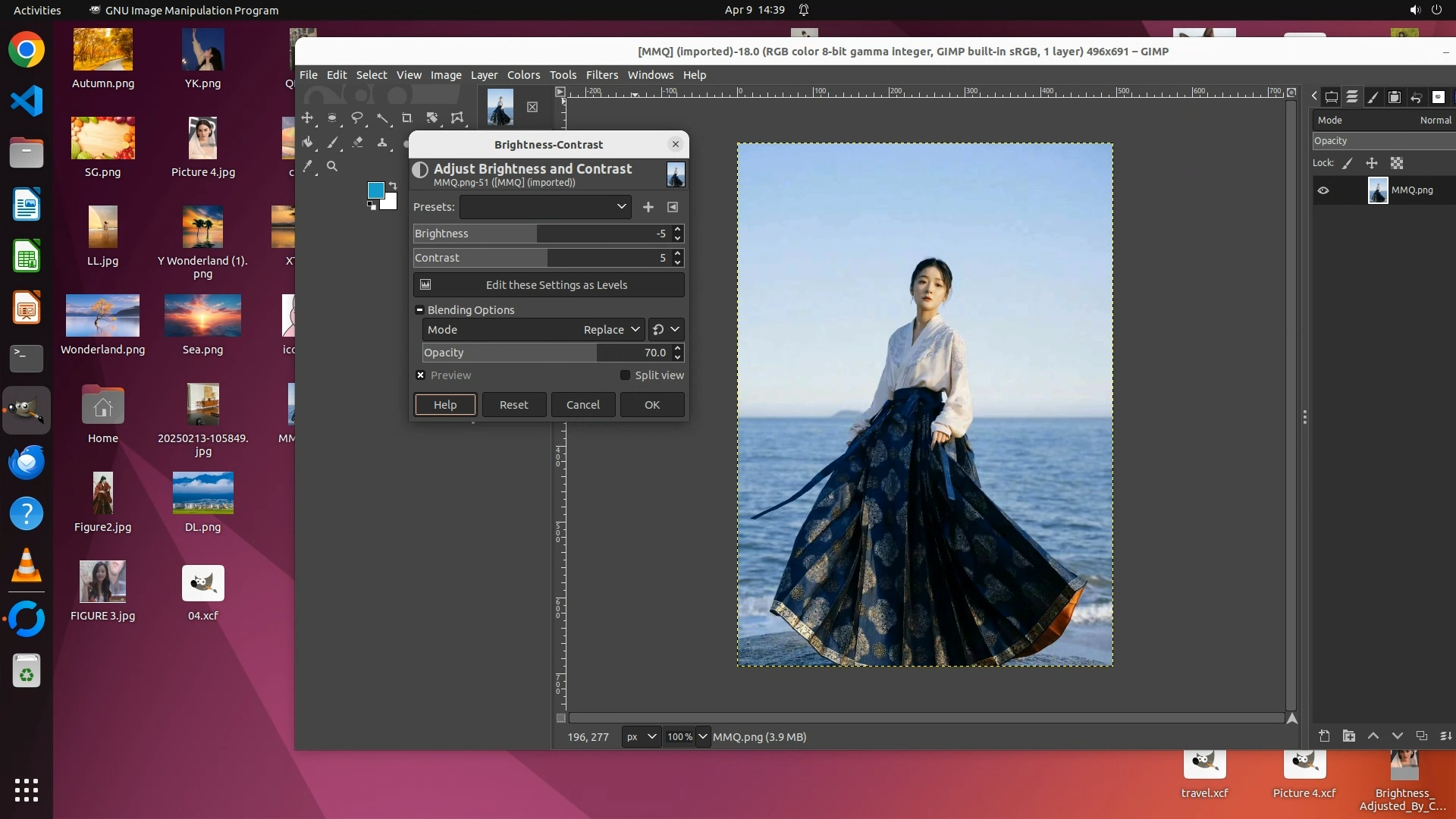The height and width of the screenshot is (819, 1456).
Task: Lock alpha channel of layer
Action: 1397,163
